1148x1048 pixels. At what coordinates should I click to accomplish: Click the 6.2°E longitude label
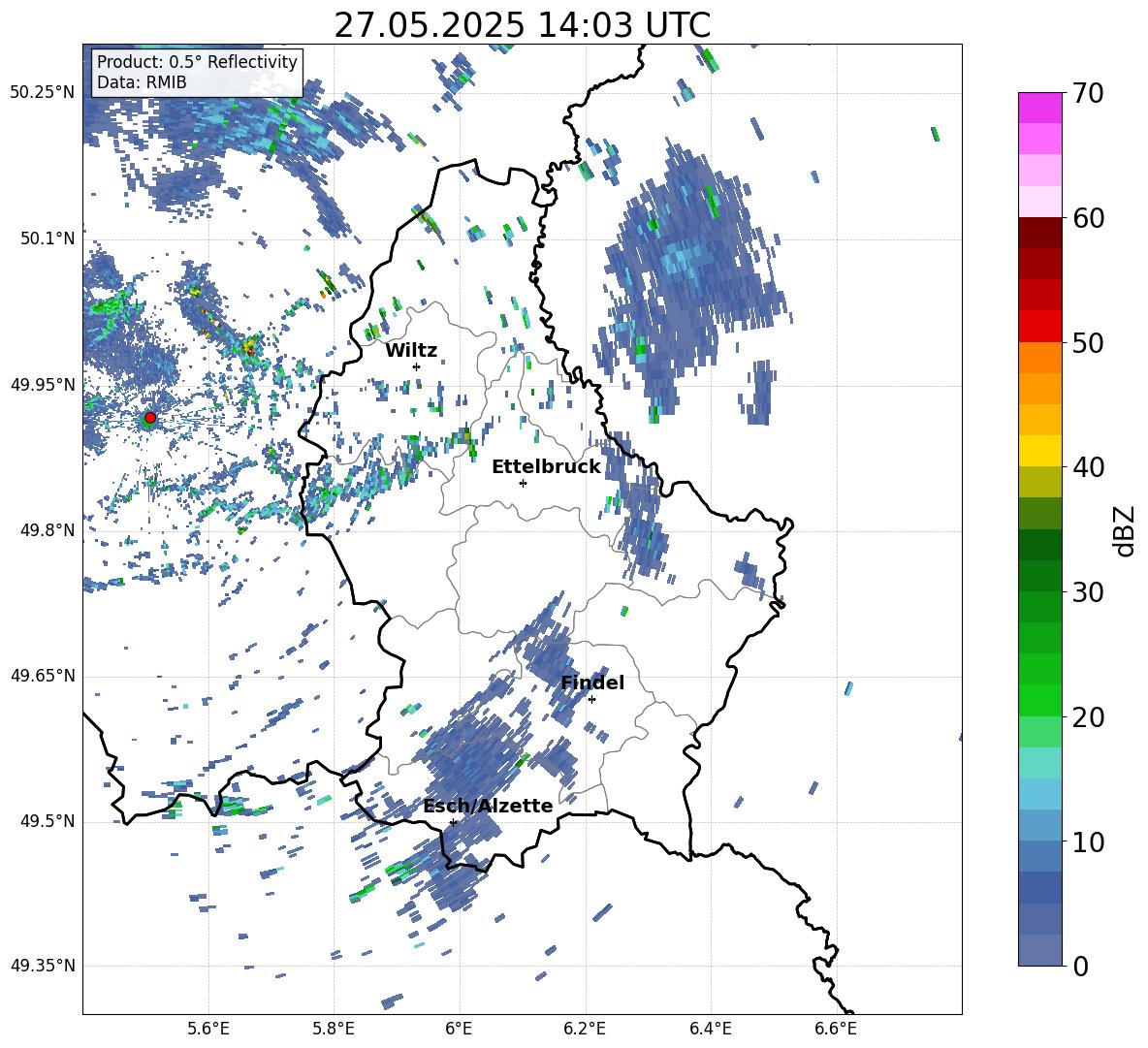585,1029
